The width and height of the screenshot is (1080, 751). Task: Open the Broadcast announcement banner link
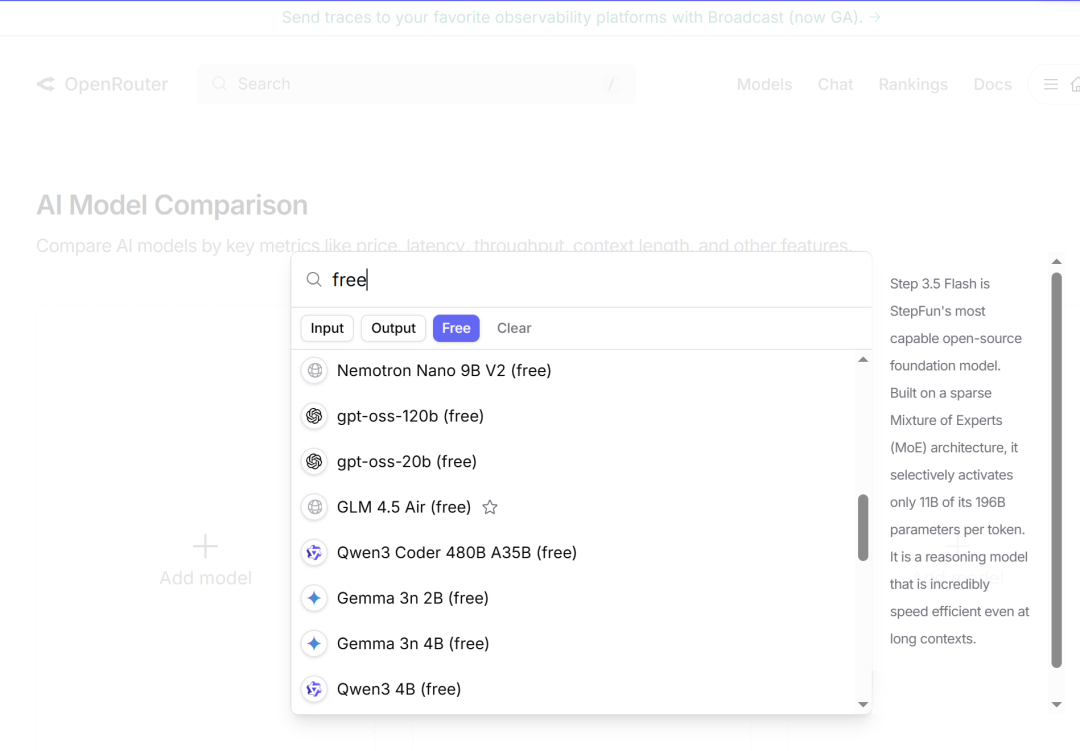coord(581,17)
